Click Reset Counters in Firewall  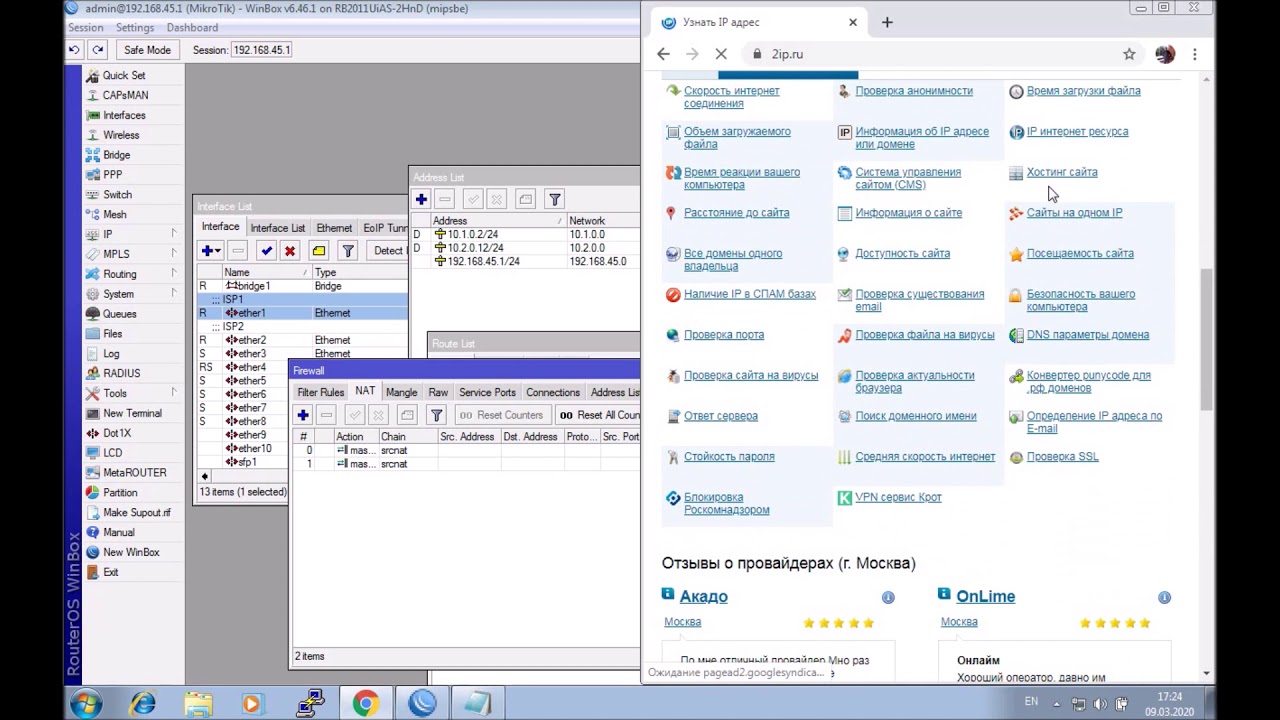(x=500, y=415)
